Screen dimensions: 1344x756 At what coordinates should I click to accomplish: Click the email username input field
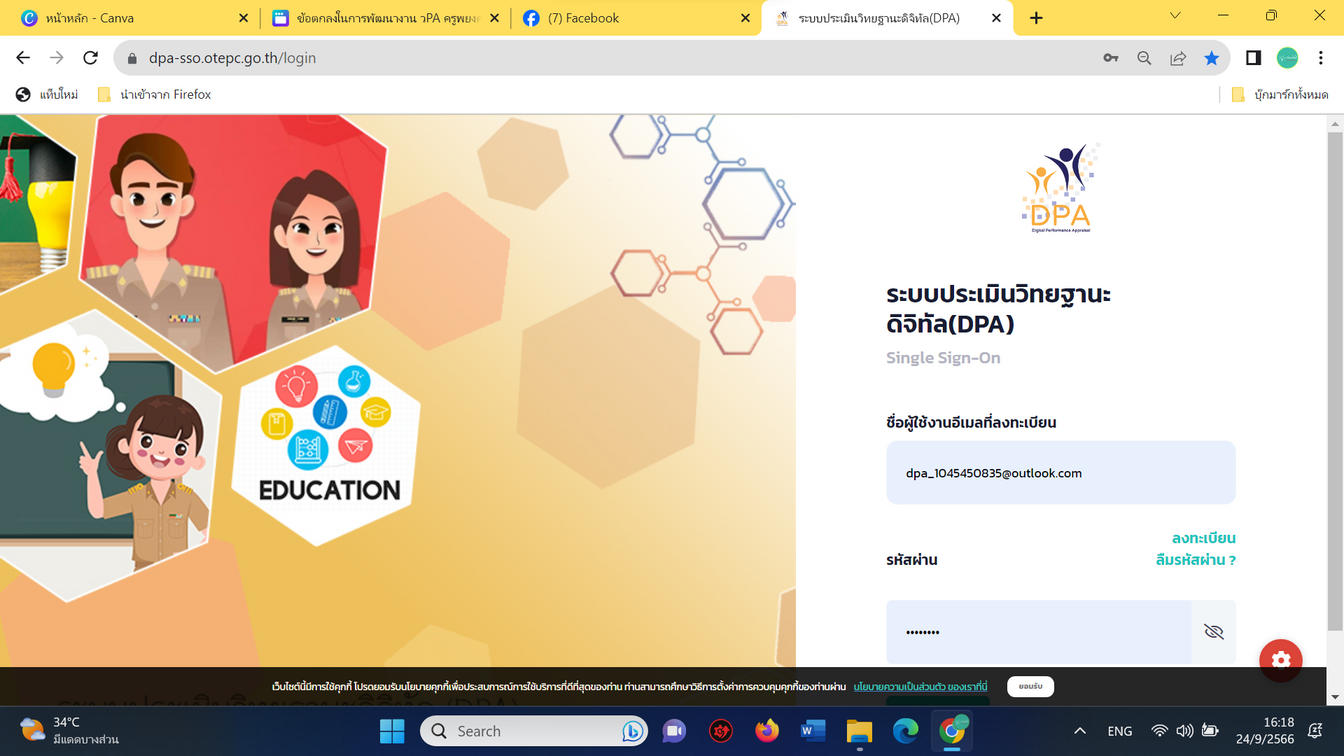1060,473
